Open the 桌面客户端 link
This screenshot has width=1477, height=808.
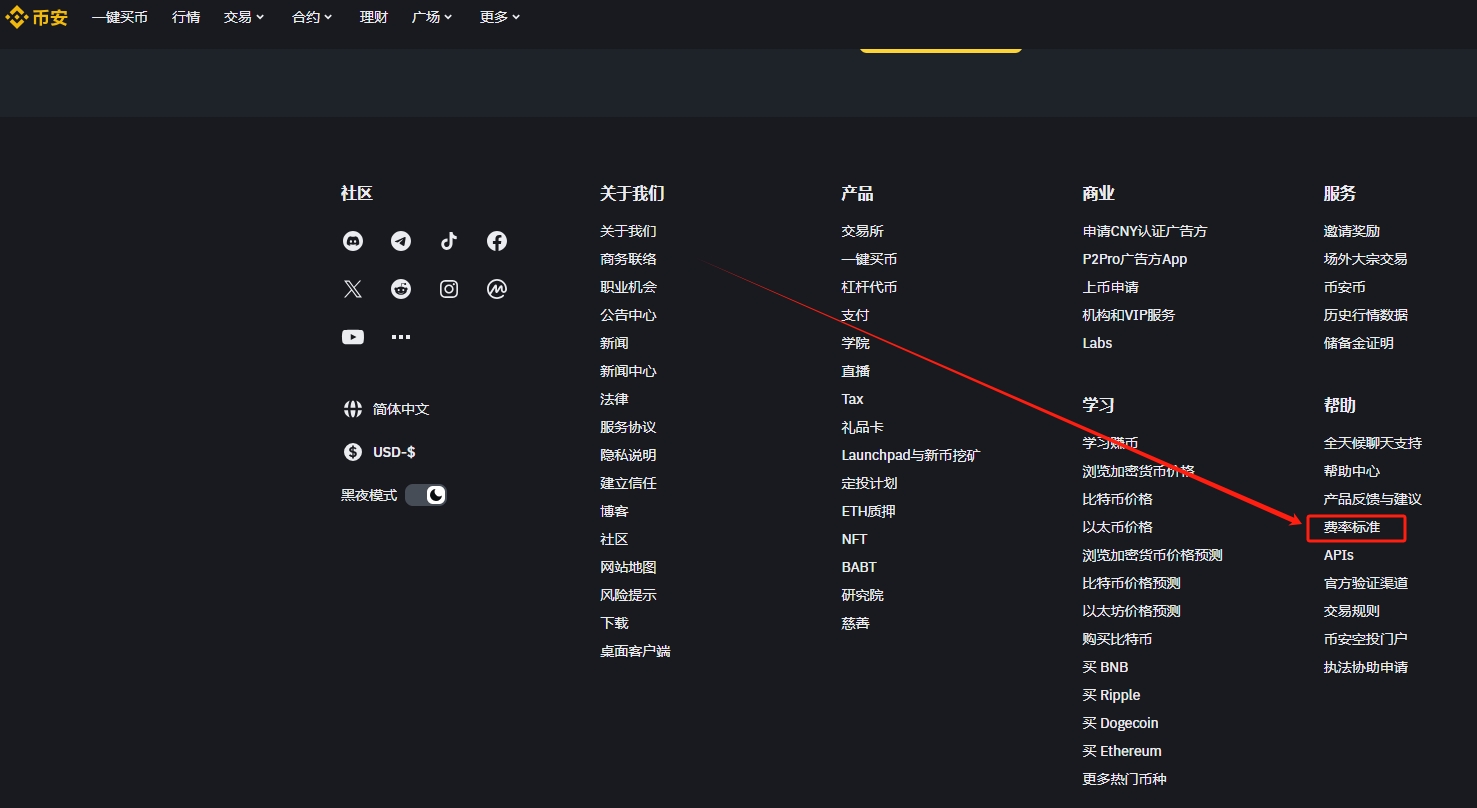coord(635,651)
